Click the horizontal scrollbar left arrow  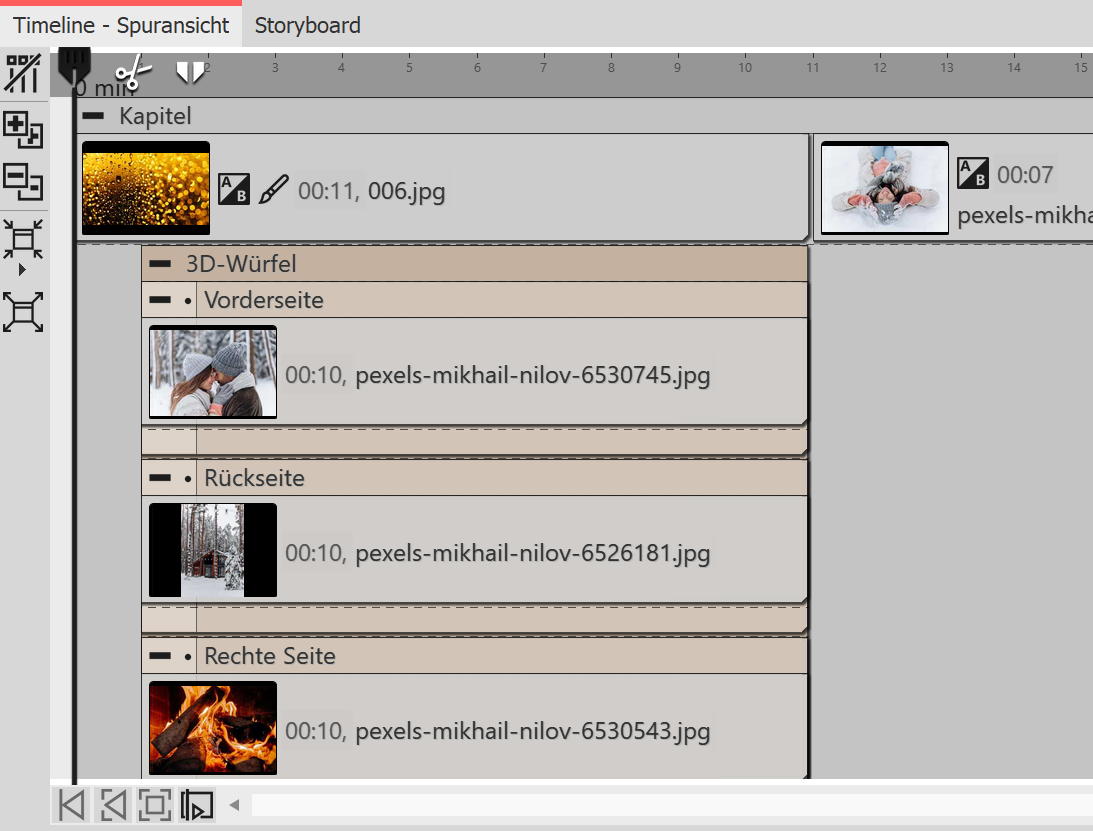point(235,805)
